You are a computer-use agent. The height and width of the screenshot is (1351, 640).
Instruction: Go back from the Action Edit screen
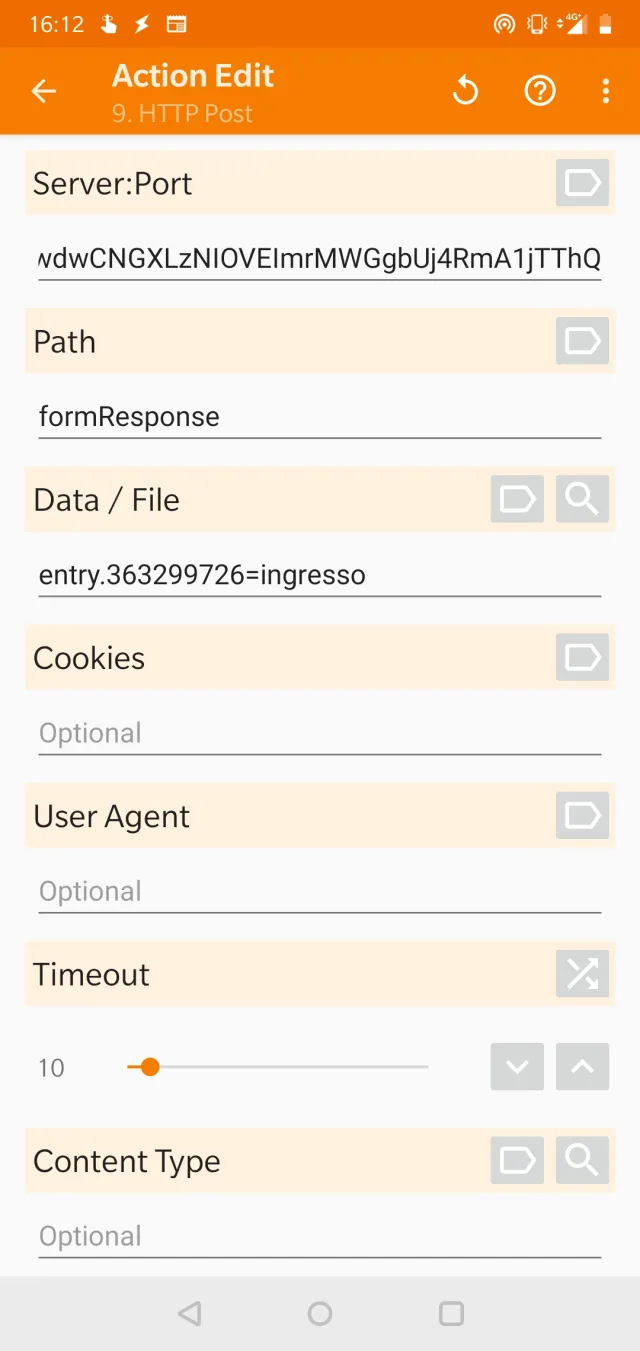44,90
